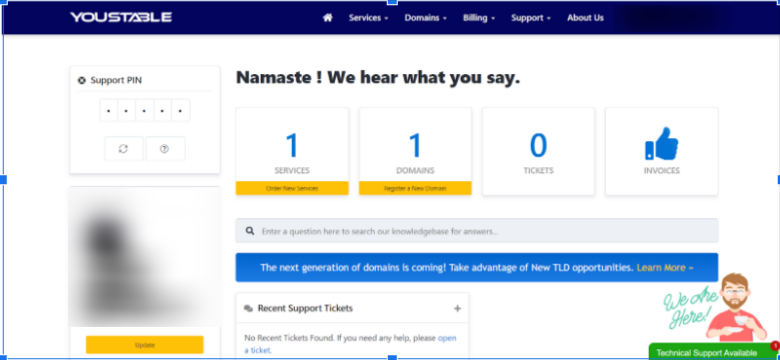The width and height of the screenshot is (780, 360).
Task: Click the yellow Update button
Action: click(145, 345)
